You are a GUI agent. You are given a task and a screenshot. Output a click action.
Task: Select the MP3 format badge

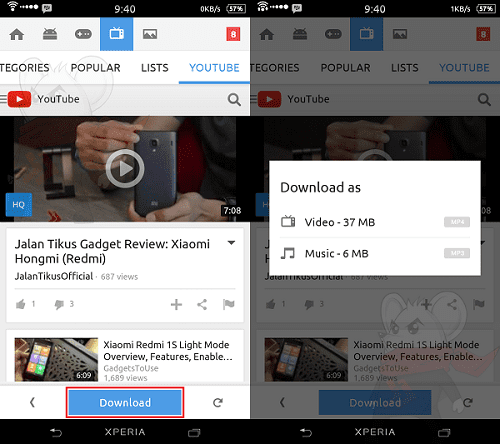point(457,253)
